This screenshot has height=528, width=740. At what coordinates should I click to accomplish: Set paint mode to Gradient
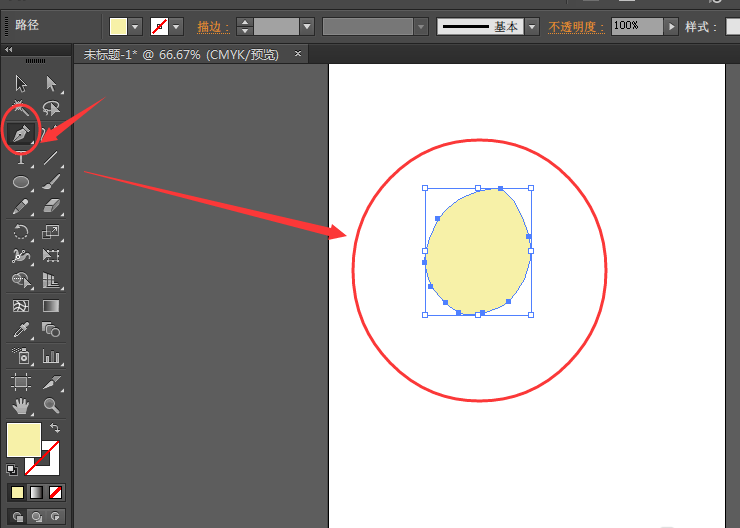36,493
